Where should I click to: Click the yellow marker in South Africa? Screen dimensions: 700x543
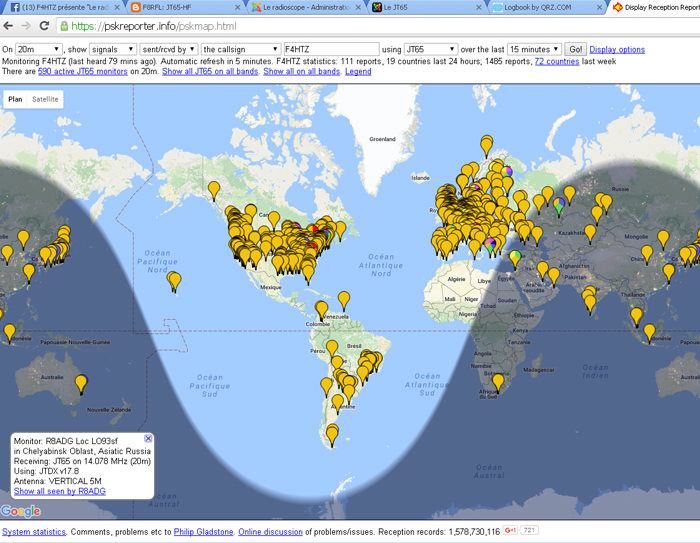click(498, 383)
